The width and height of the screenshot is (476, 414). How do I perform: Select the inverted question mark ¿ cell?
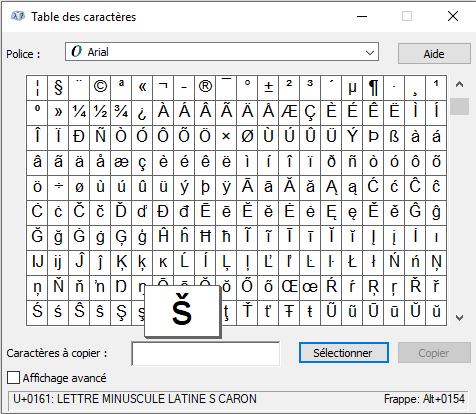(x=142, y=113)
